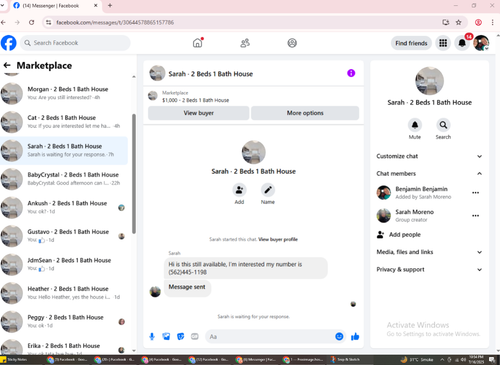
Task: Open the View buyer profile link
Action: (x=278, y=239)
